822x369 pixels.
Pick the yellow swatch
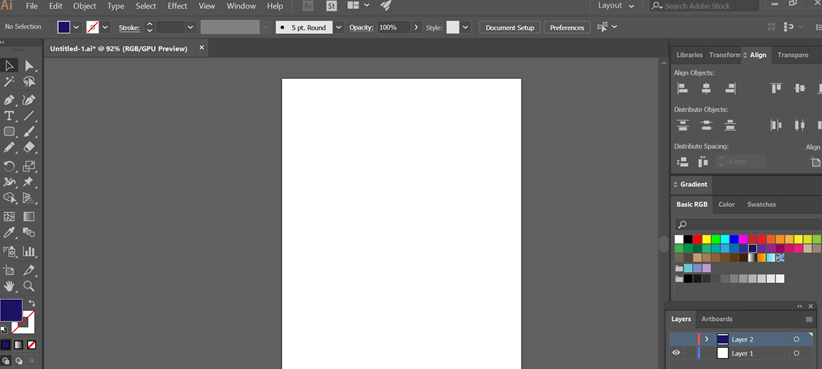pyautogui.click(x=707, y=239)
